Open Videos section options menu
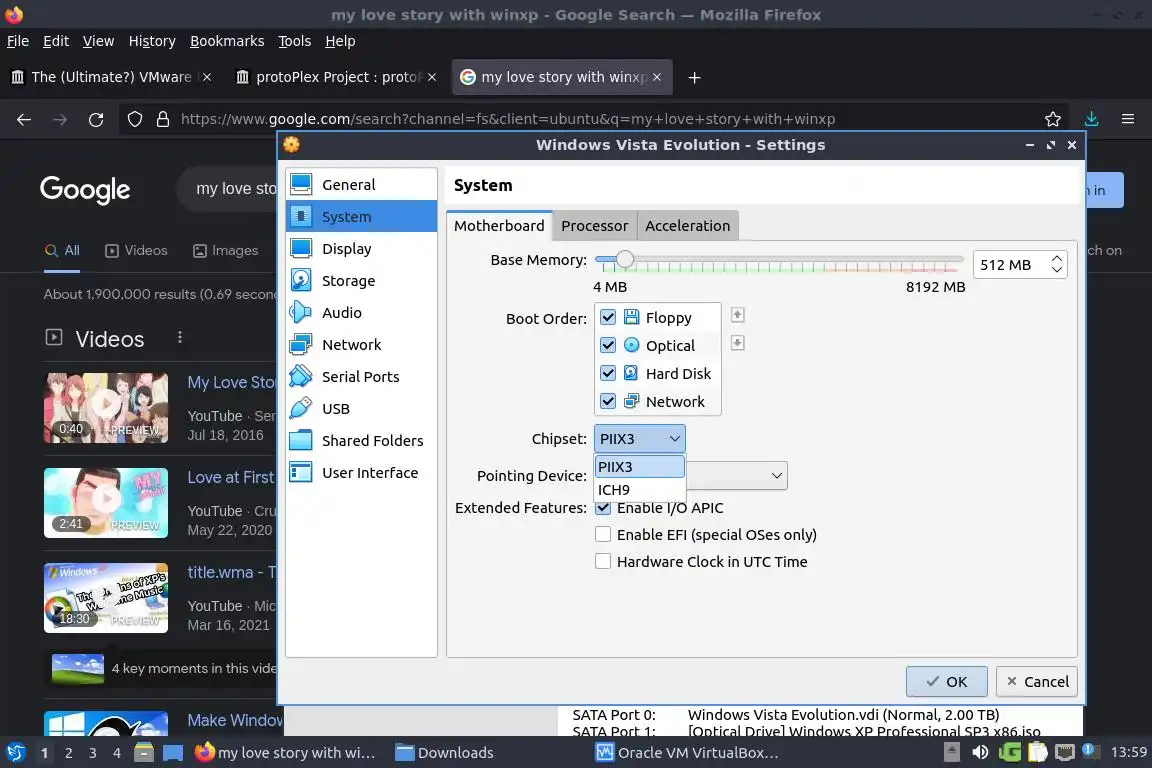1152x768 pixels. (180, 337)
